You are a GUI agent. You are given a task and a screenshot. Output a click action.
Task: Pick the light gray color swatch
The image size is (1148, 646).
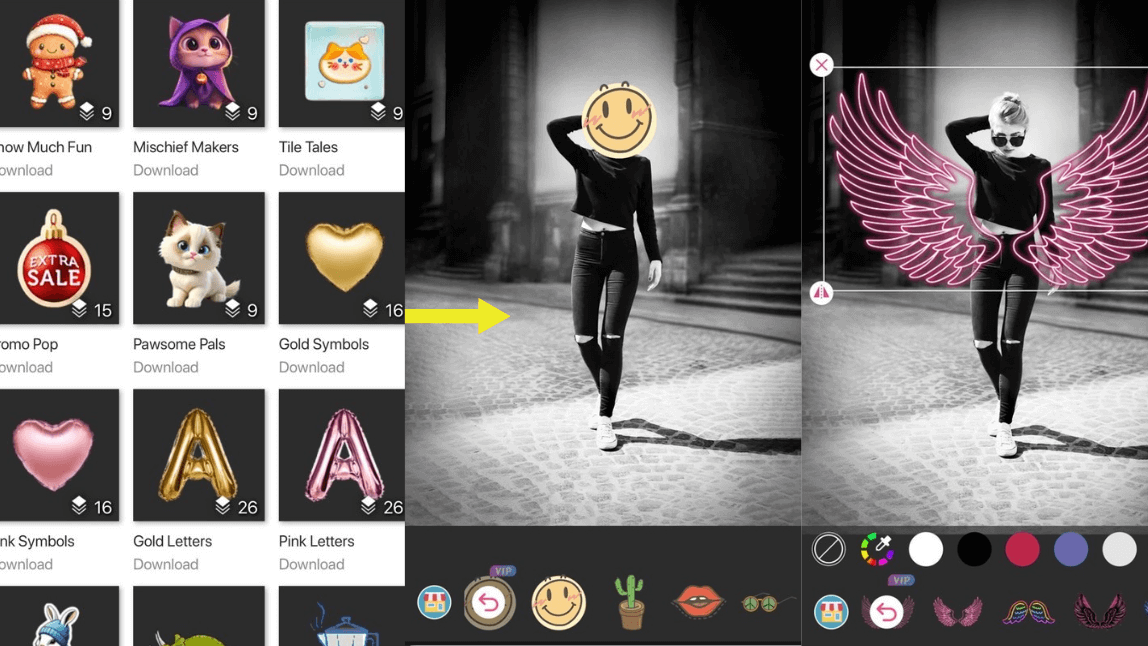point(1119,549)
